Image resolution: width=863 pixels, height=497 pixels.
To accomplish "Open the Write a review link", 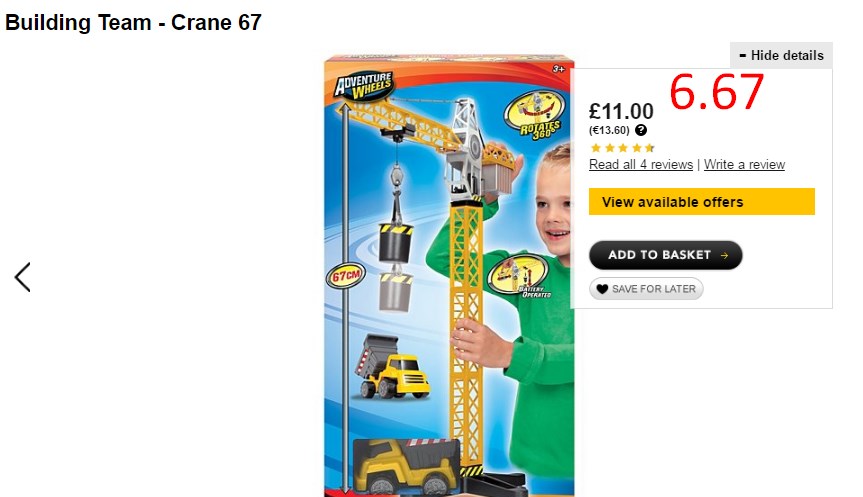I will [744, 165].
